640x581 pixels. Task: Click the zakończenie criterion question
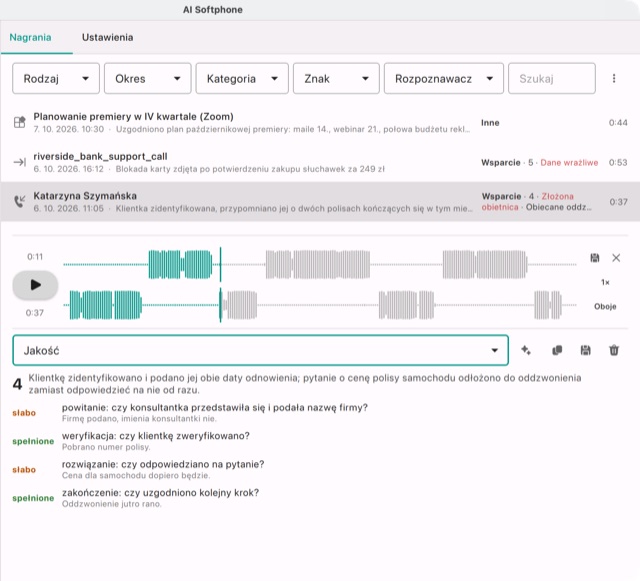pos(160,493)
